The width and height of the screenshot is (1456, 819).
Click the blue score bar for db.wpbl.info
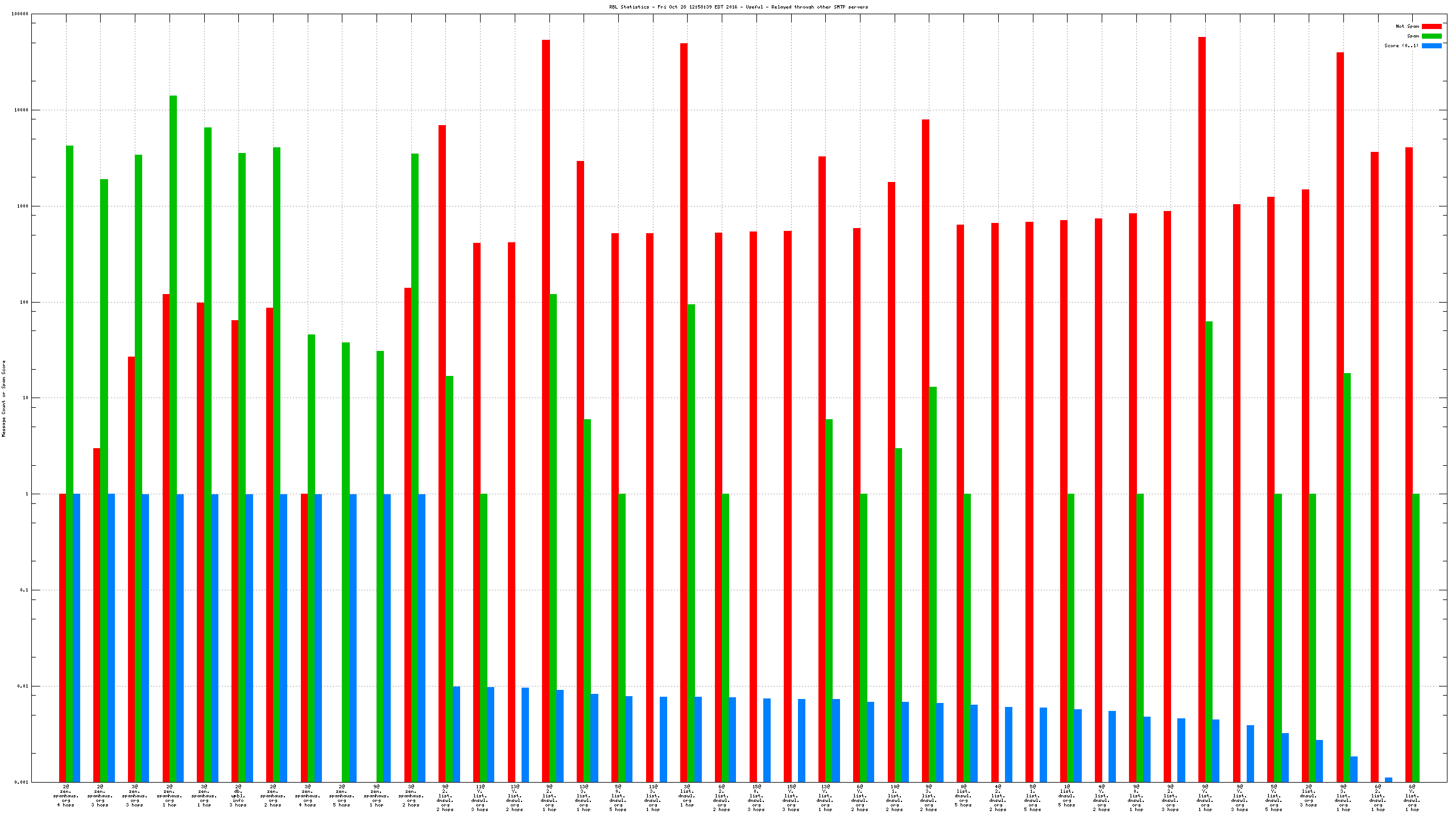(x=249, y=637)
